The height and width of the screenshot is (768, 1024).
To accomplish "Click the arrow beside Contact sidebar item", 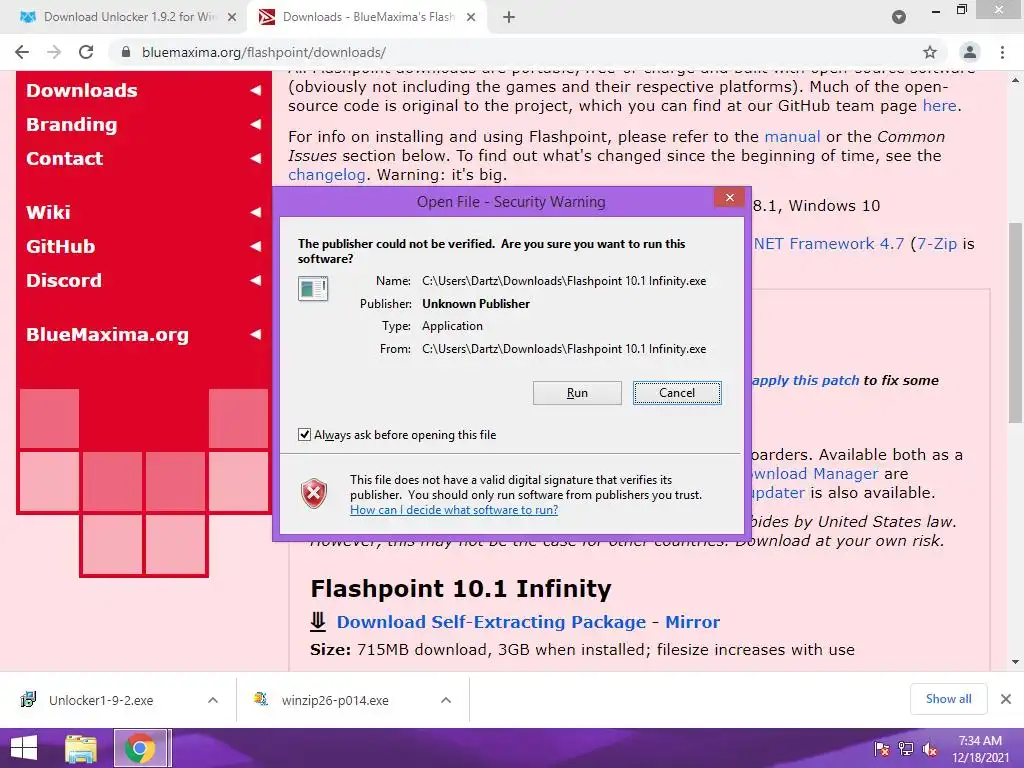I will click(255, 158).
